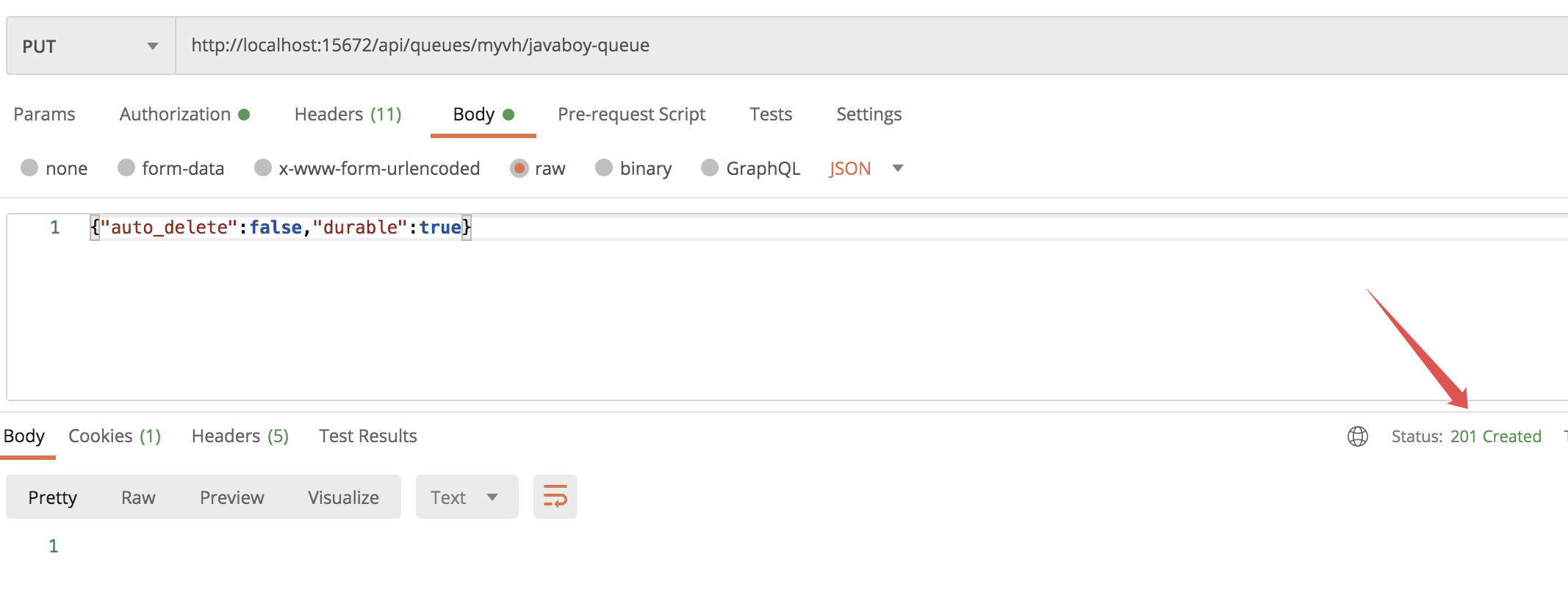Switch response view to Raw
Screen dimensions: 1568x598
138,497
